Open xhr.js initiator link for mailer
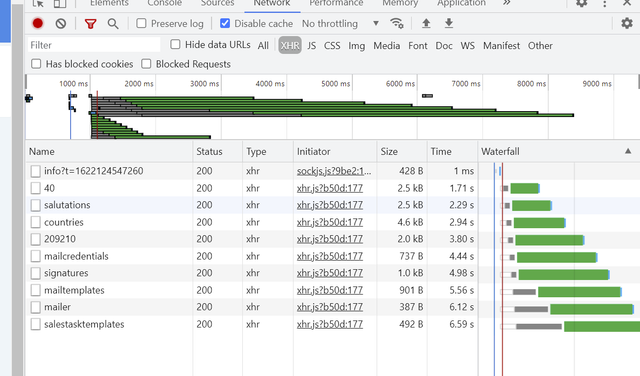Viewport: 640px width, 376px height. pyautogui.click(x=330, y=307)
